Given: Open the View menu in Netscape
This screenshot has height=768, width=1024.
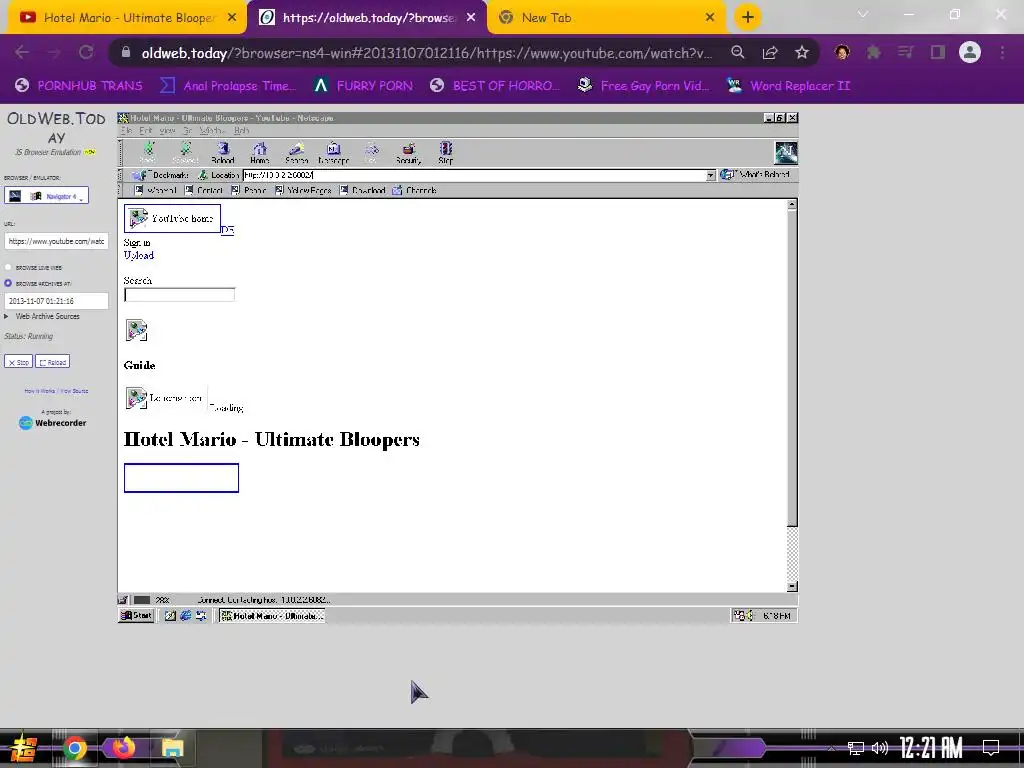Looking at the screenshot, I should pos(167,131).
